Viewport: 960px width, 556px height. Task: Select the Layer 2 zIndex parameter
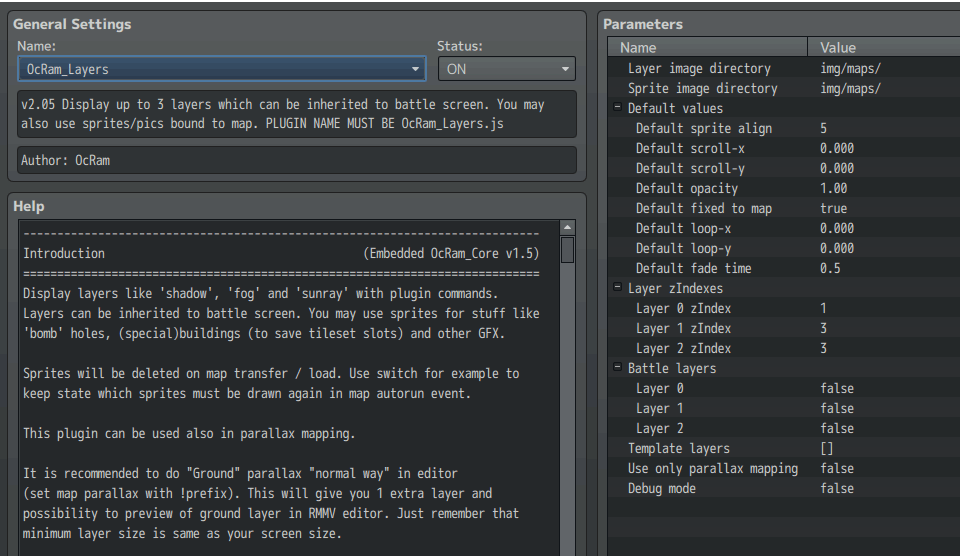(784, 348)
